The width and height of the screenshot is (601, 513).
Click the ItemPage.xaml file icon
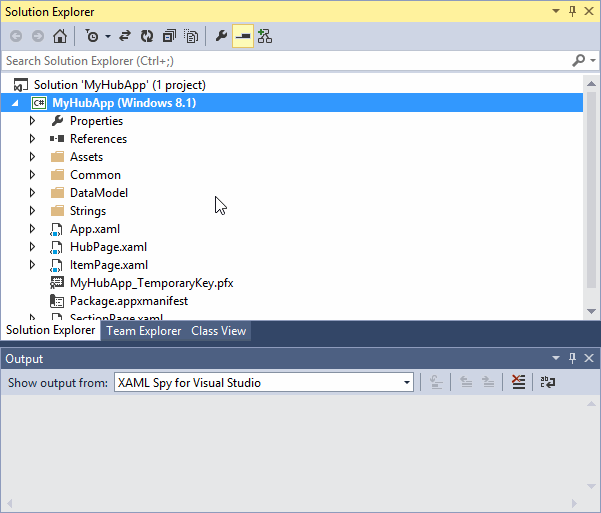pyautogui.click(x=57, y=265)
